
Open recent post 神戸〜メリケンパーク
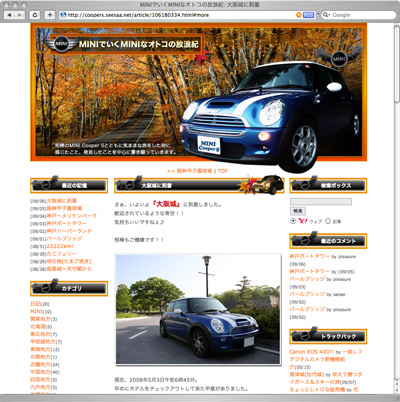(71, 216)
